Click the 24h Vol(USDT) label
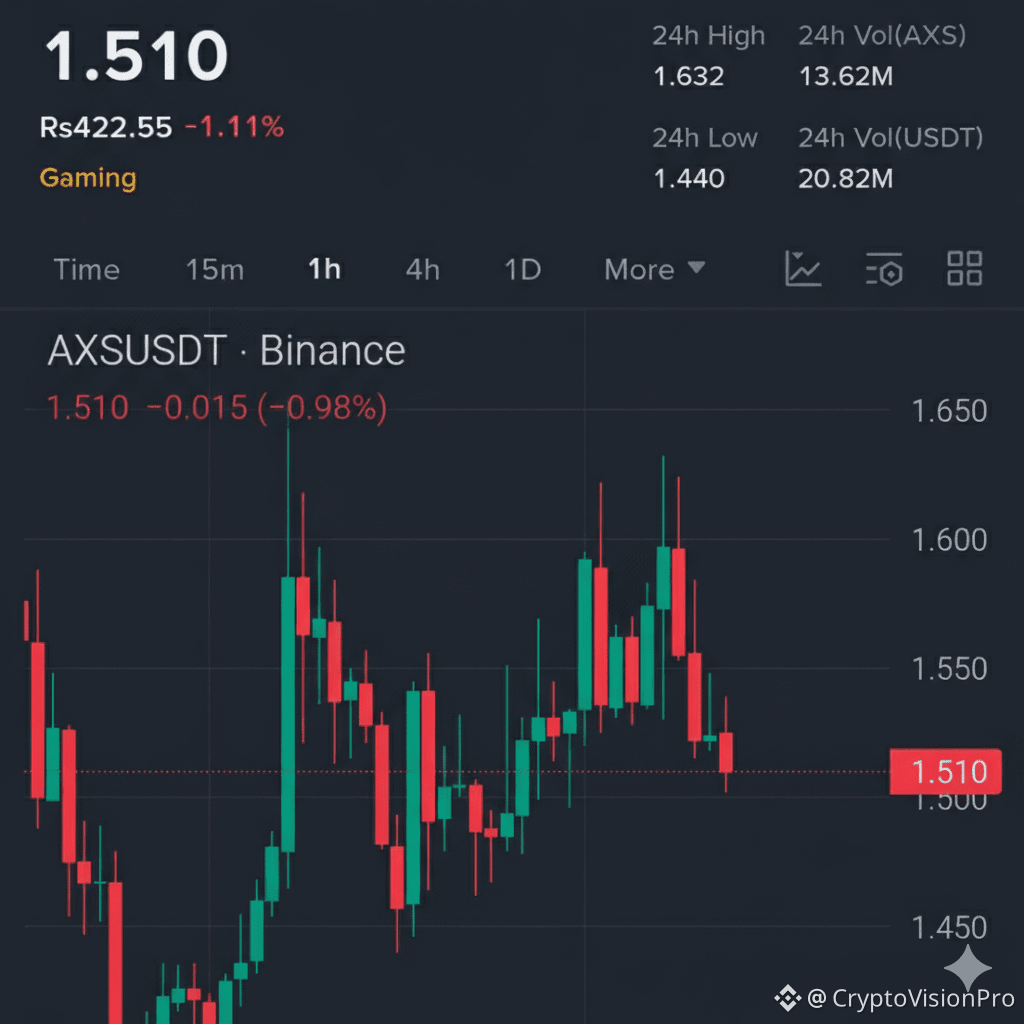This screenshot has height=1024, width=1024. tap(891, 138)
